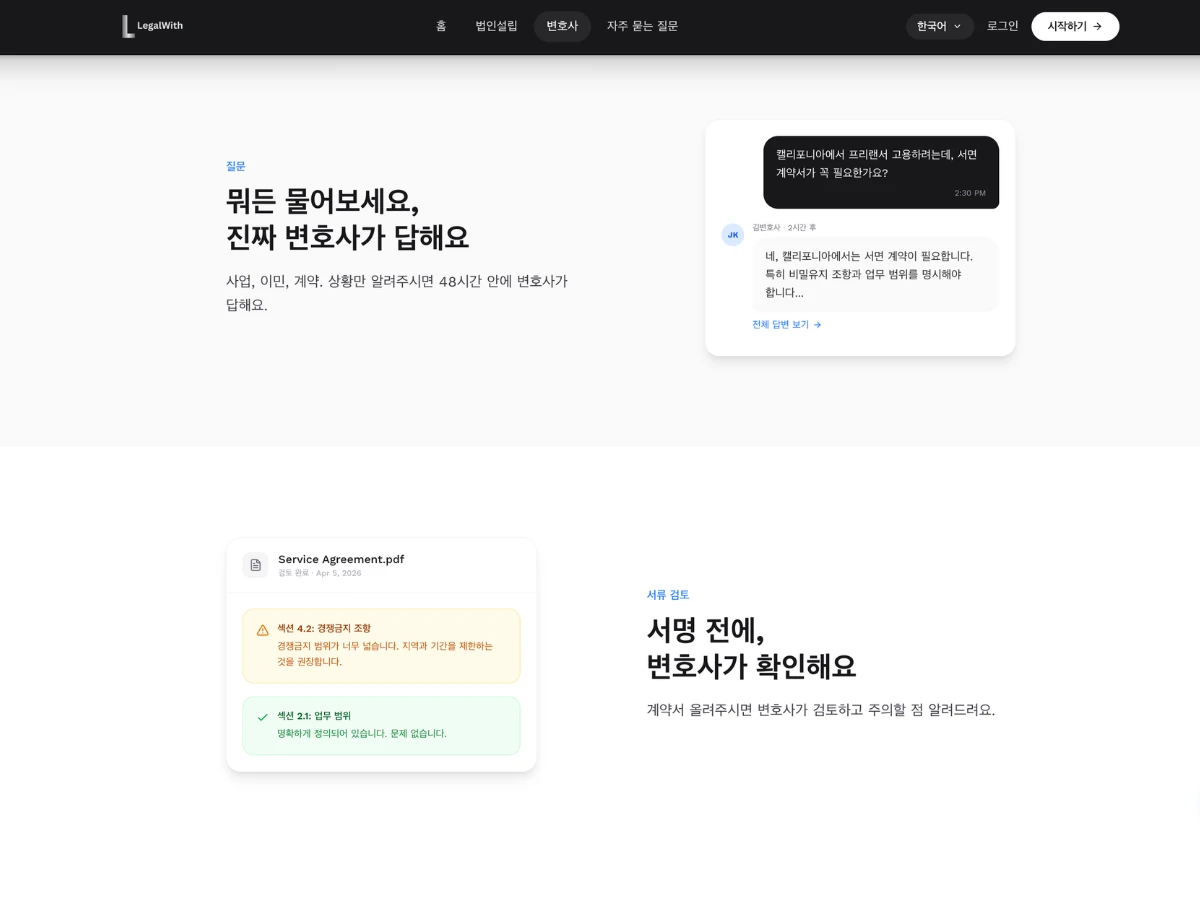Click the 질문 section label
The height and width of the screenshot is (900, 1200).
pos(236,166)
